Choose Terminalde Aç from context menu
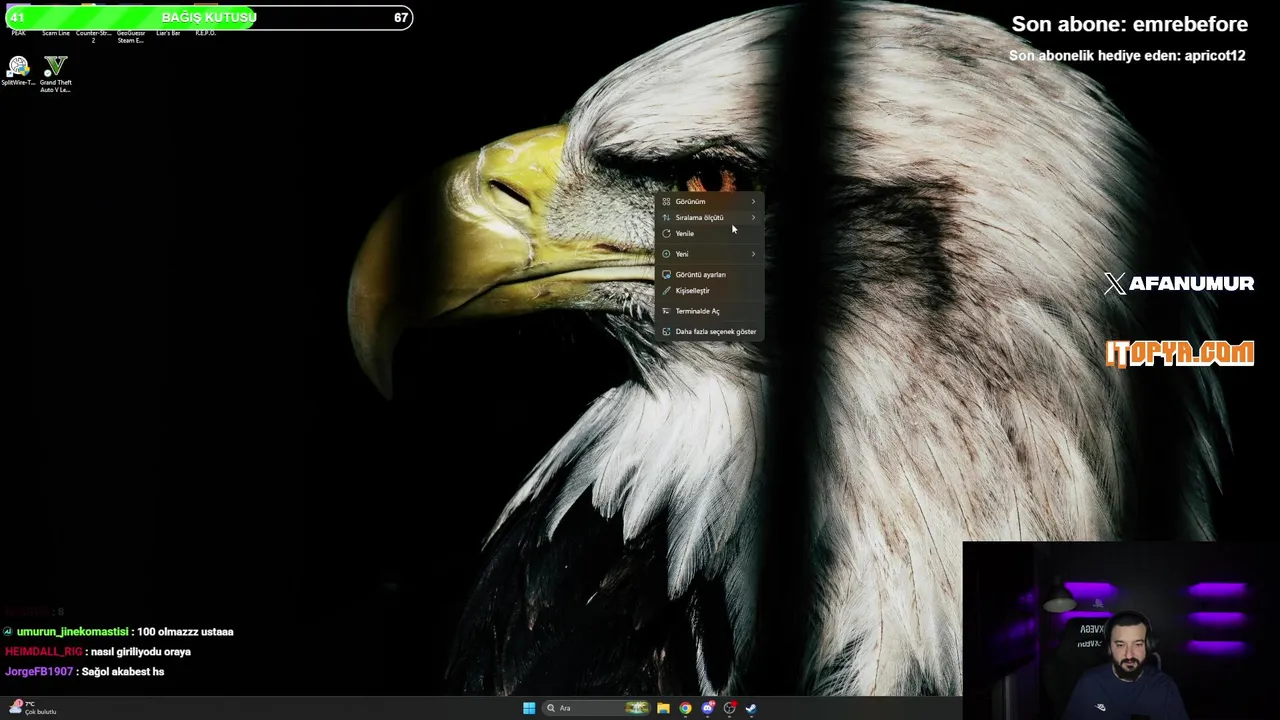Screen dimensions: 1280x720 [x=709, y=311]
